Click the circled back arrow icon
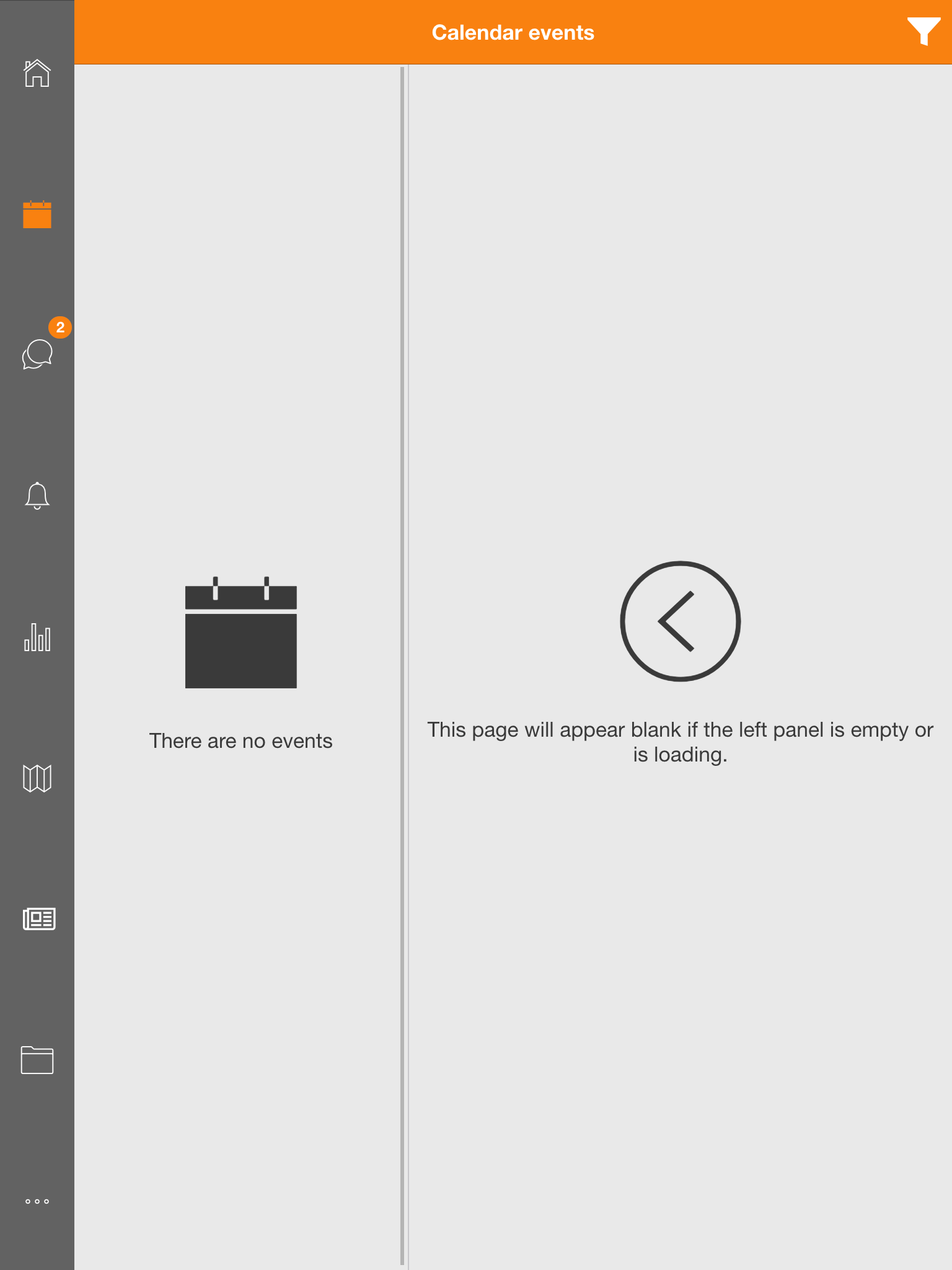 coord(681,621)
